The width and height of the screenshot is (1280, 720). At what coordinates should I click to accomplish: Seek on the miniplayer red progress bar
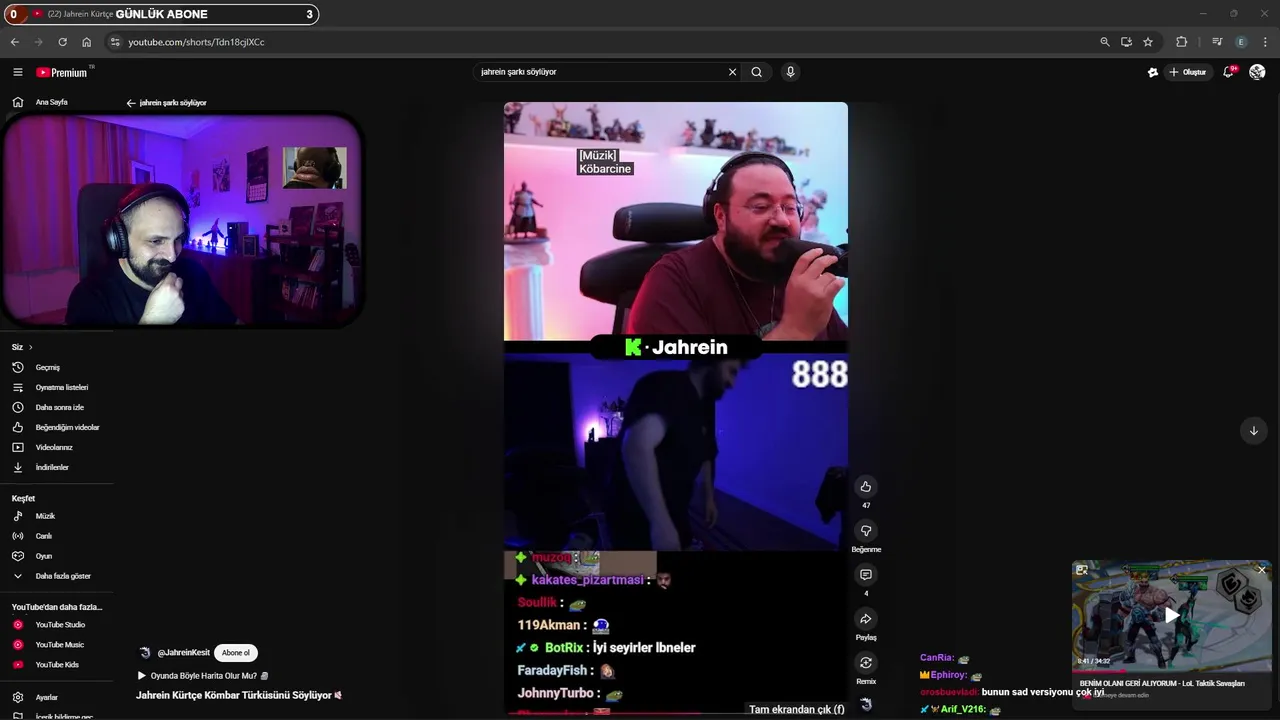point(1172,671)
